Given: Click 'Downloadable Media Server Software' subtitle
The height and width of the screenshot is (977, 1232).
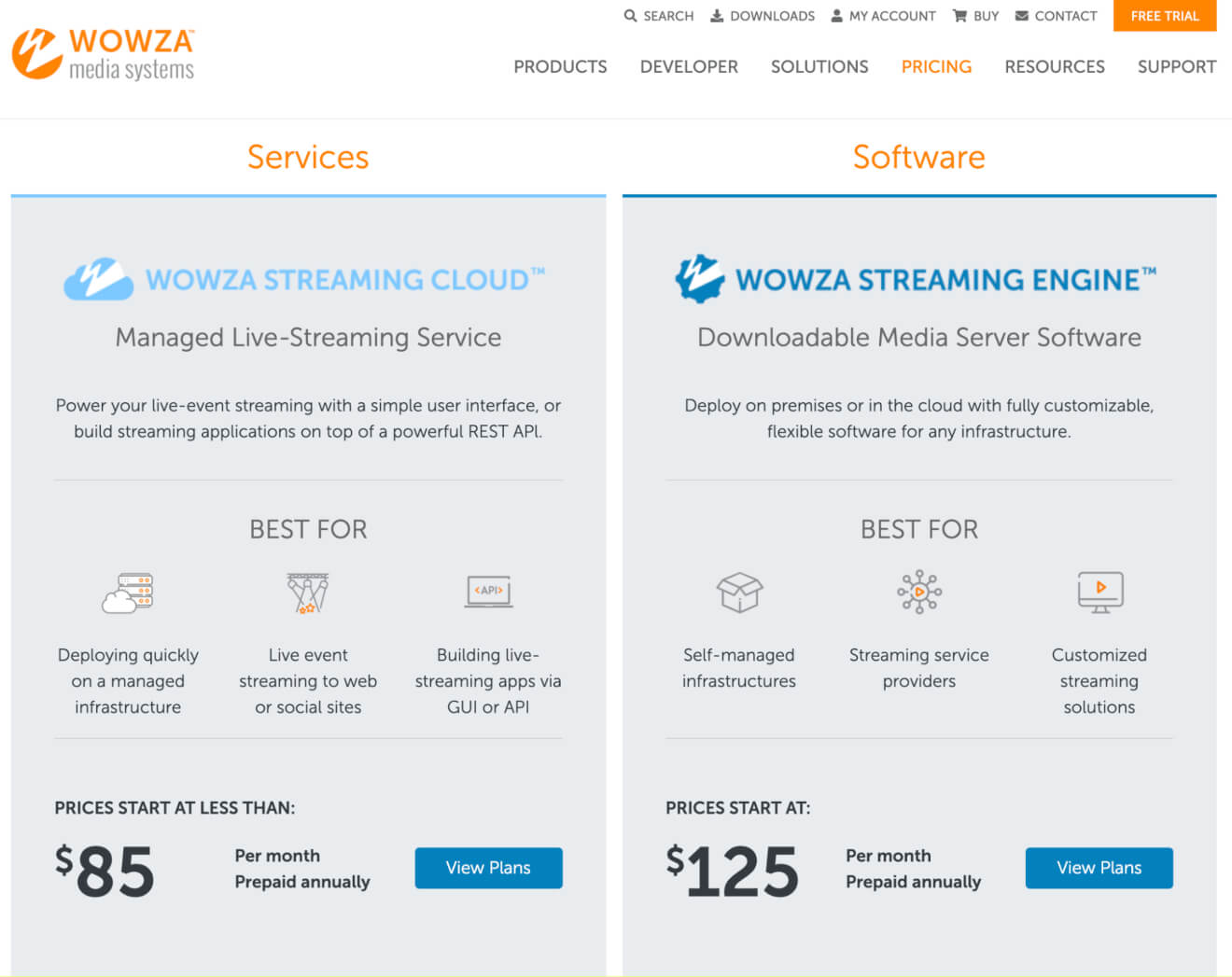Looking at the screenshot, I should pos(919,337).
